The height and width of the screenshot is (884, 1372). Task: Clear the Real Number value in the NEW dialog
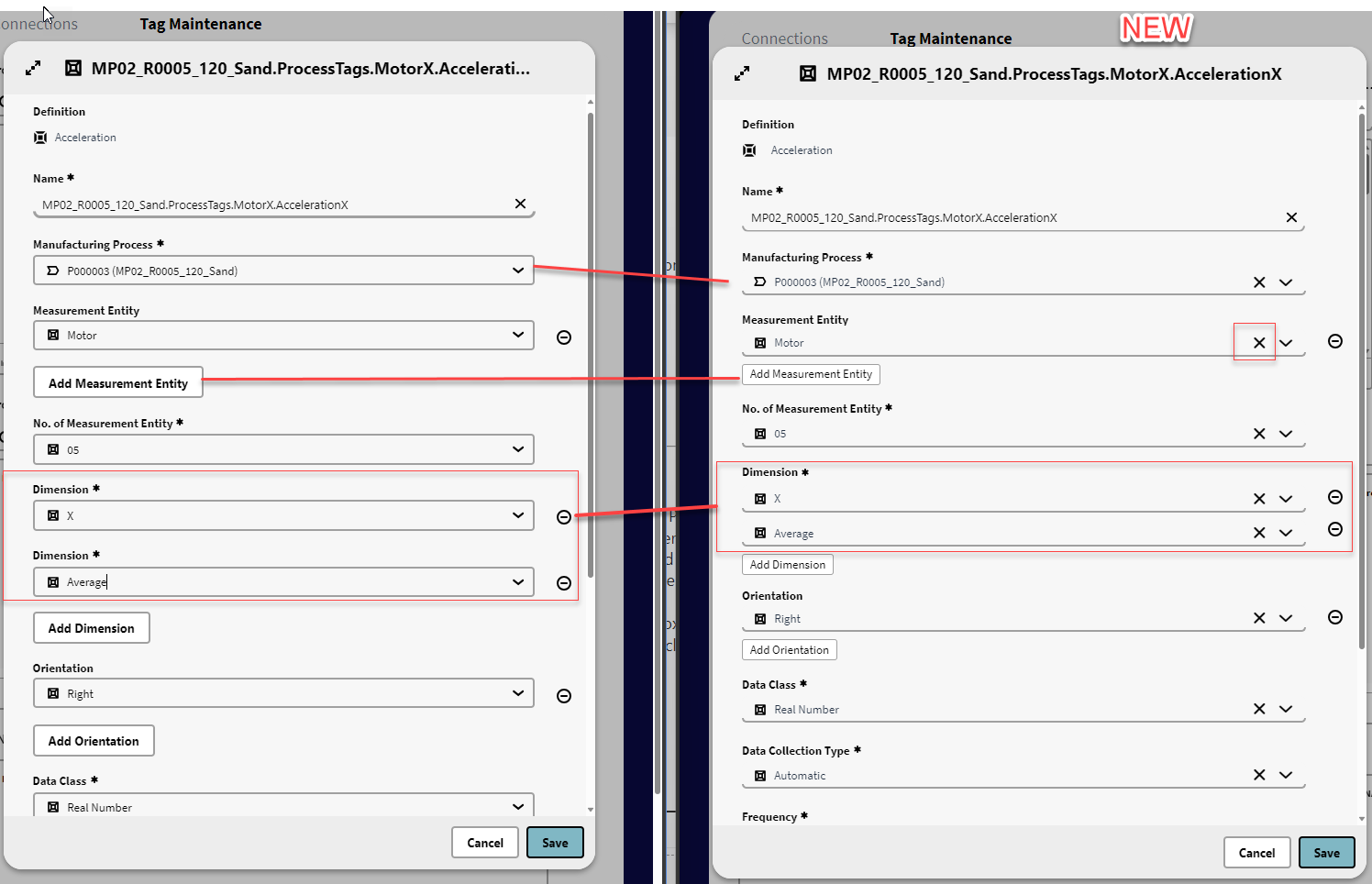pos(1259,709)
